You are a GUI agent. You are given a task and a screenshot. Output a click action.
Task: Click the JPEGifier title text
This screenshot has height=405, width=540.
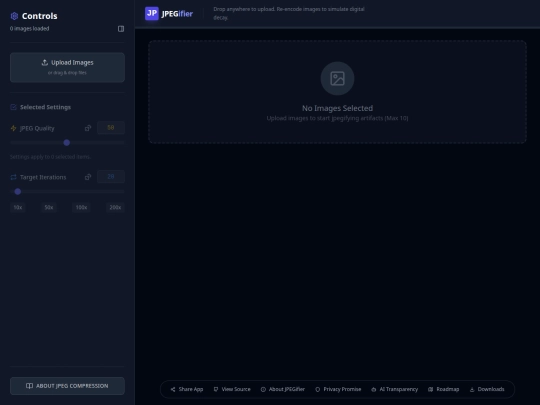point(177,14)
